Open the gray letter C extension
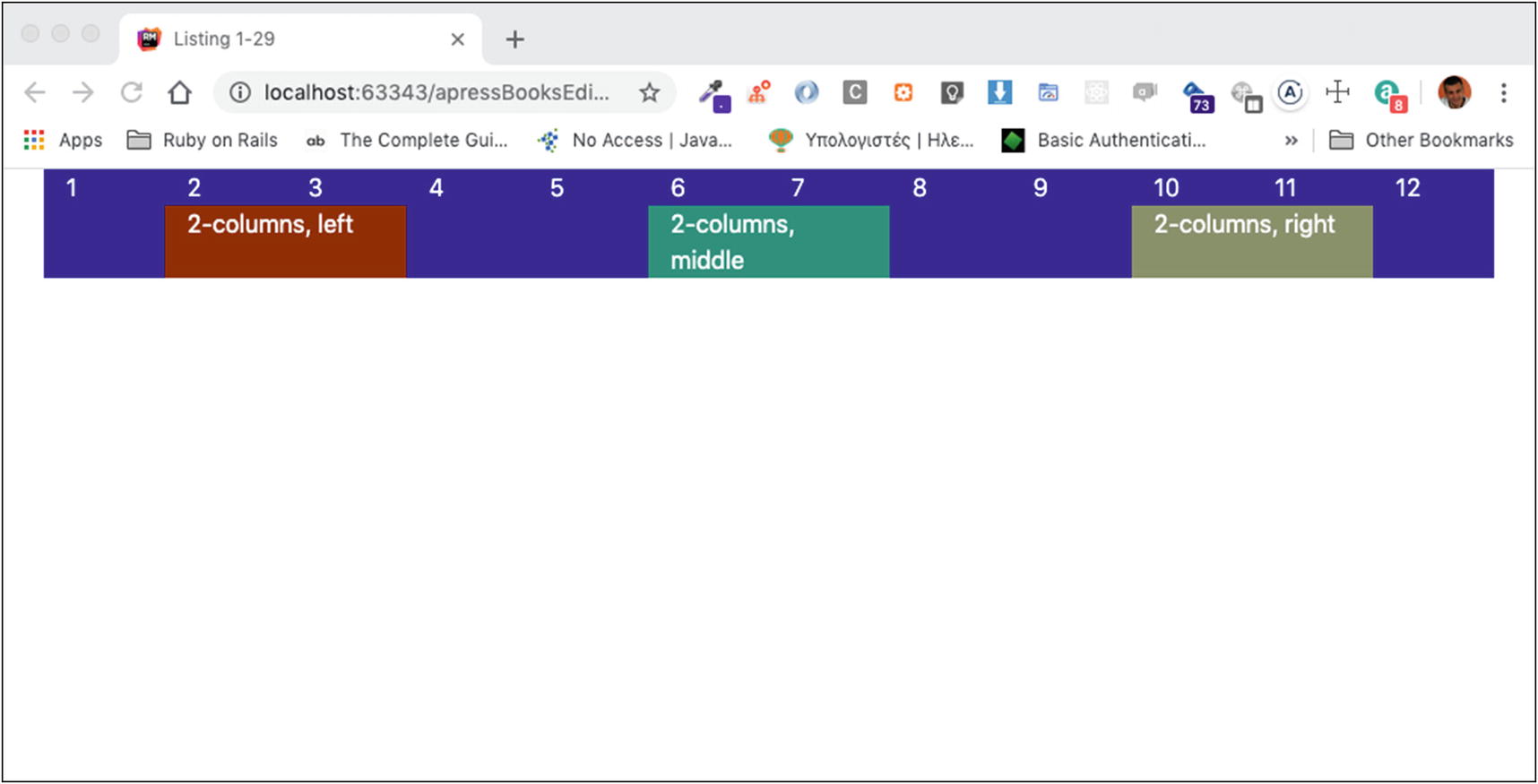This screenshot has height=784, width=1538. coord(854,92)
